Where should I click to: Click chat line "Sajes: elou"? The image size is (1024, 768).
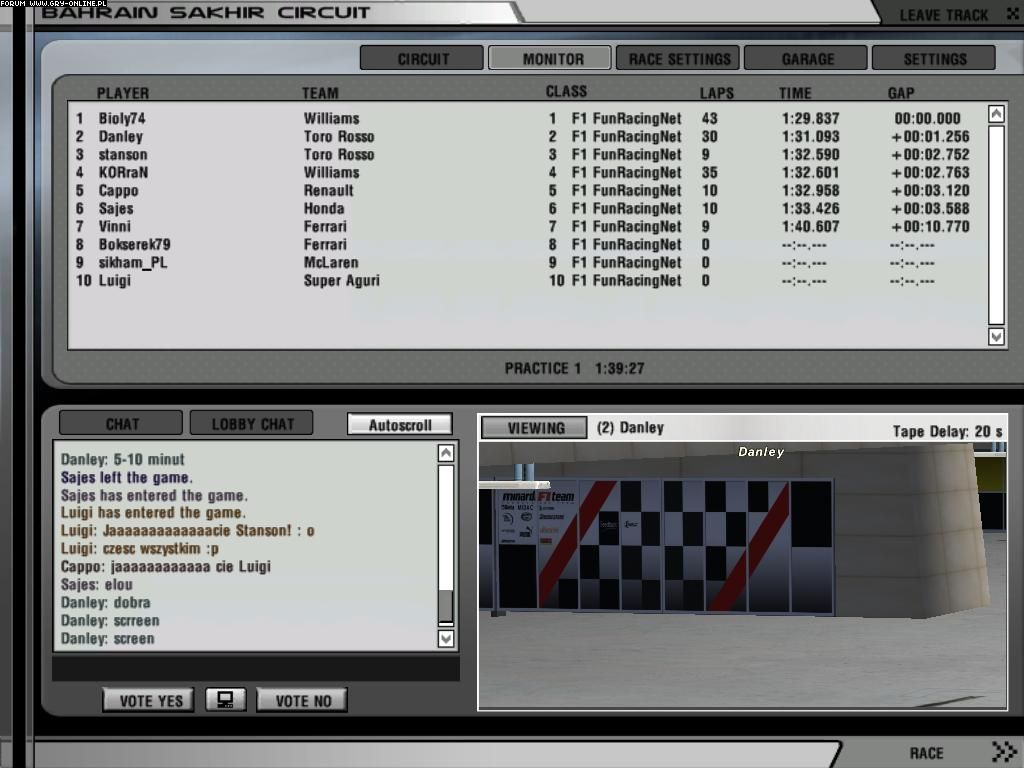[x=96, y=584]
